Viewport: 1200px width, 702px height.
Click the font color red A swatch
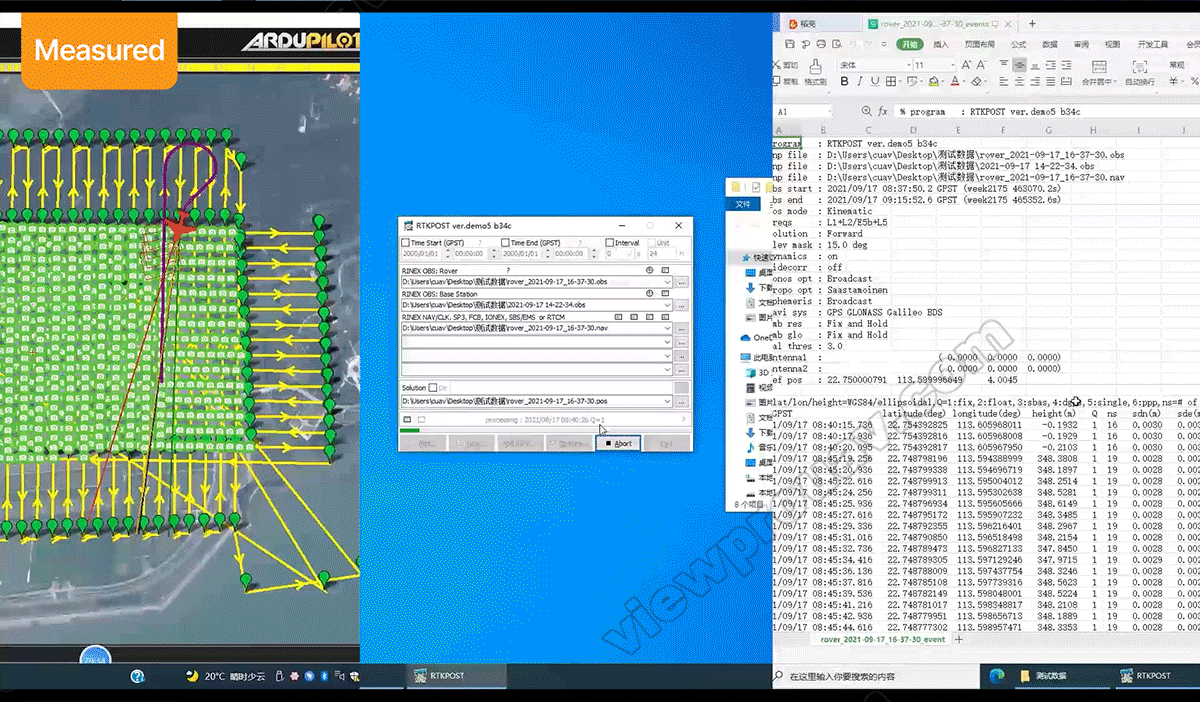955,82
